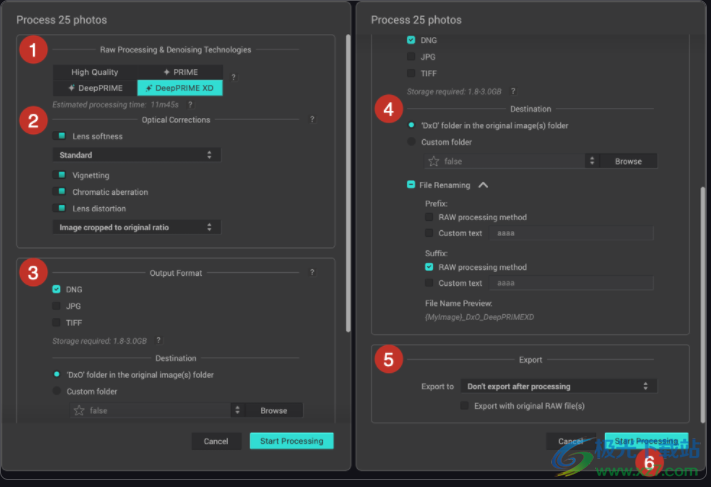Toggle the File Renaming checkbox
This screenshot has width=711, height=487.
(411, 185)
